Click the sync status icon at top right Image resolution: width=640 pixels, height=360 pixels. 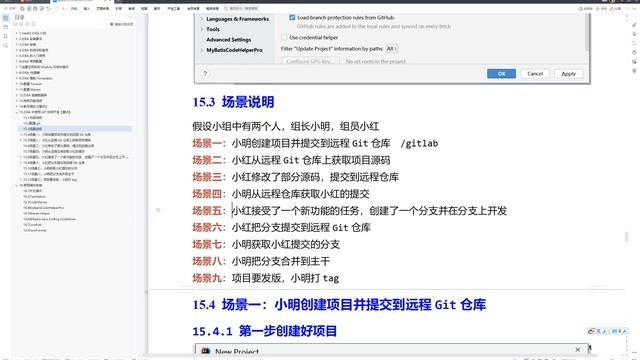point(585,9)
